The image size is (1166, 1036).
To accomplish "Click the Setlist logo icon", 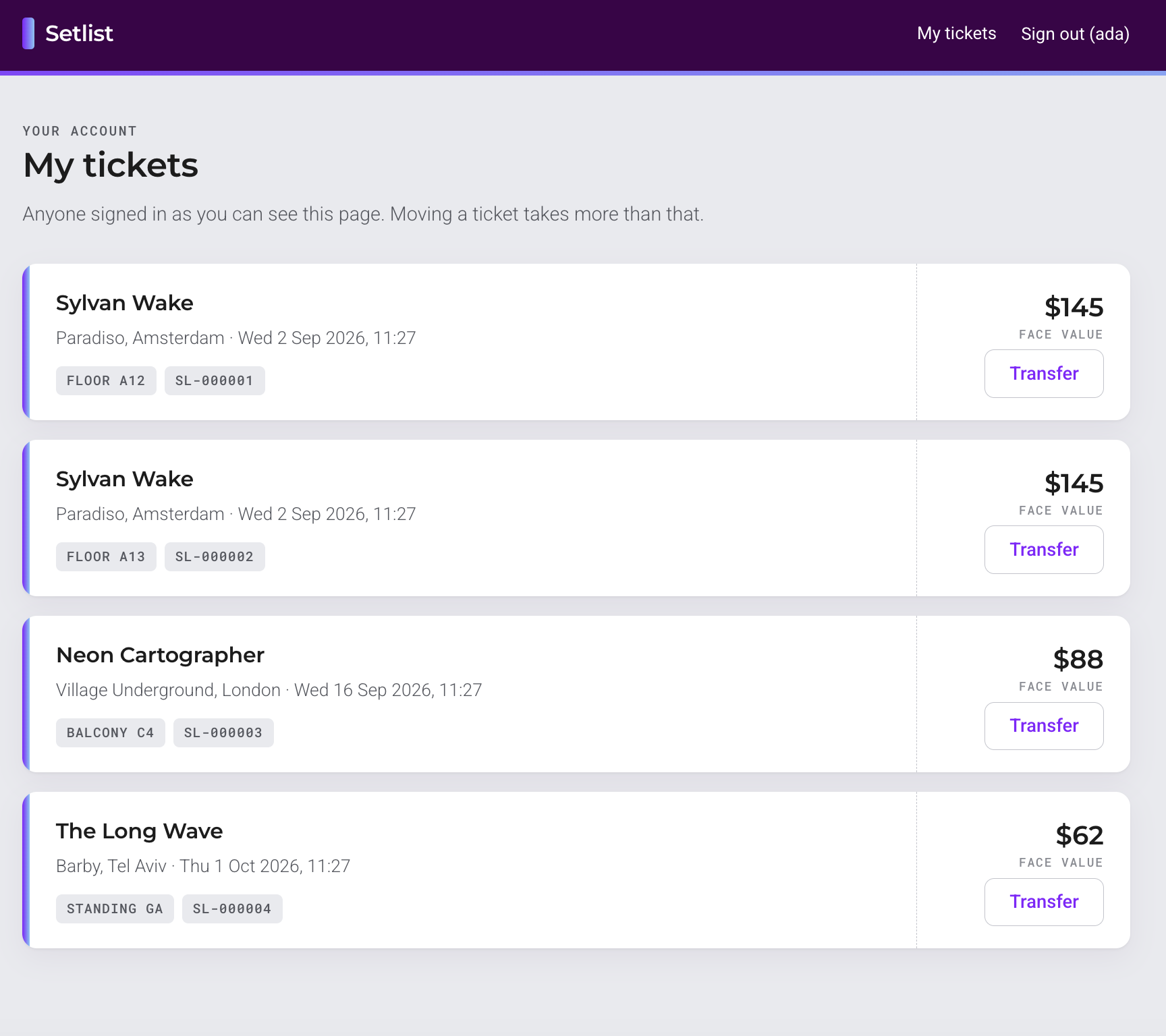I will 28,34.
